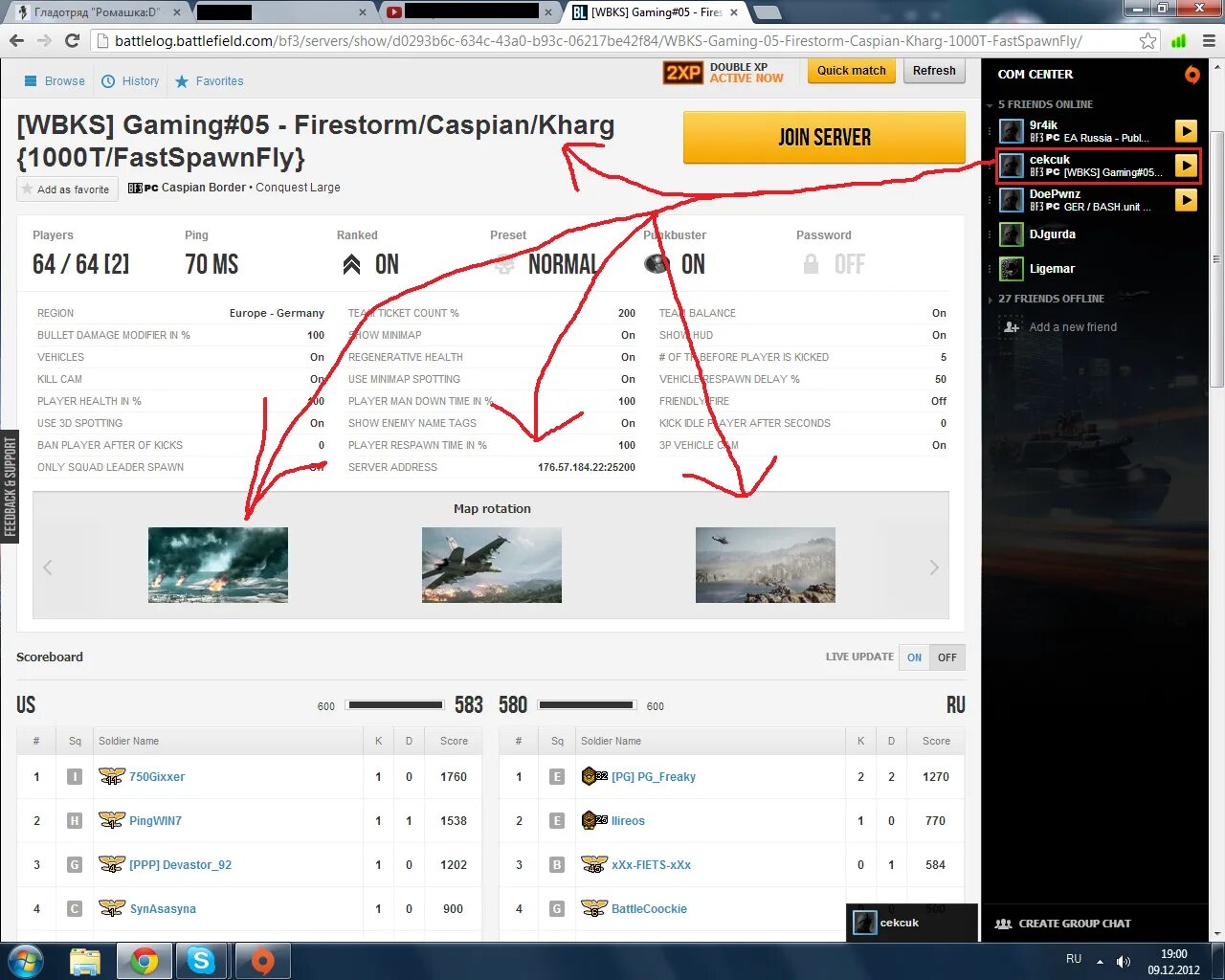Open xXx-FIETS-xXx soldier profile

tap(651, 865)
